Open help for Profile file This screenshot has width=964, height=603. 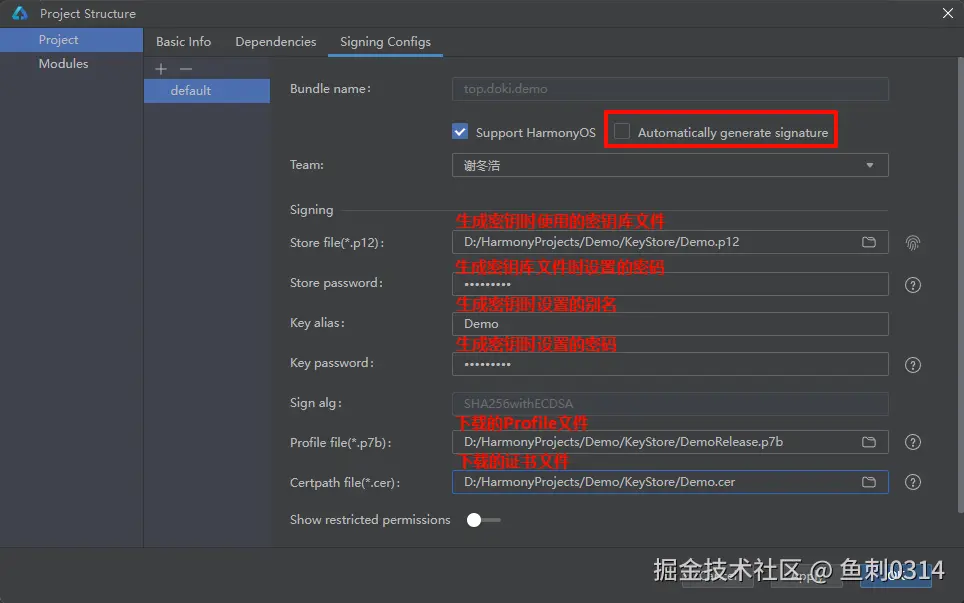(913, 442)
